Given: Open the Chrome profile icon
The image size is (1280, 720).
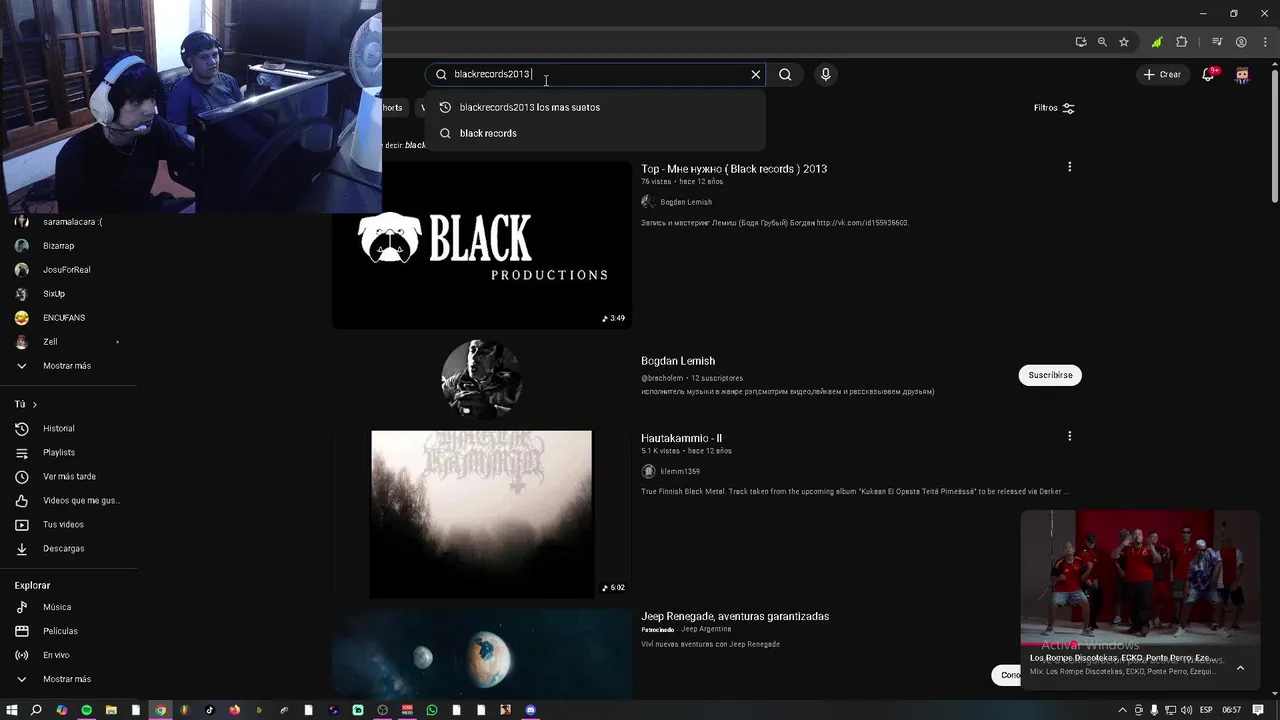Looking at the screenshot, I should tap(1241, 42).
